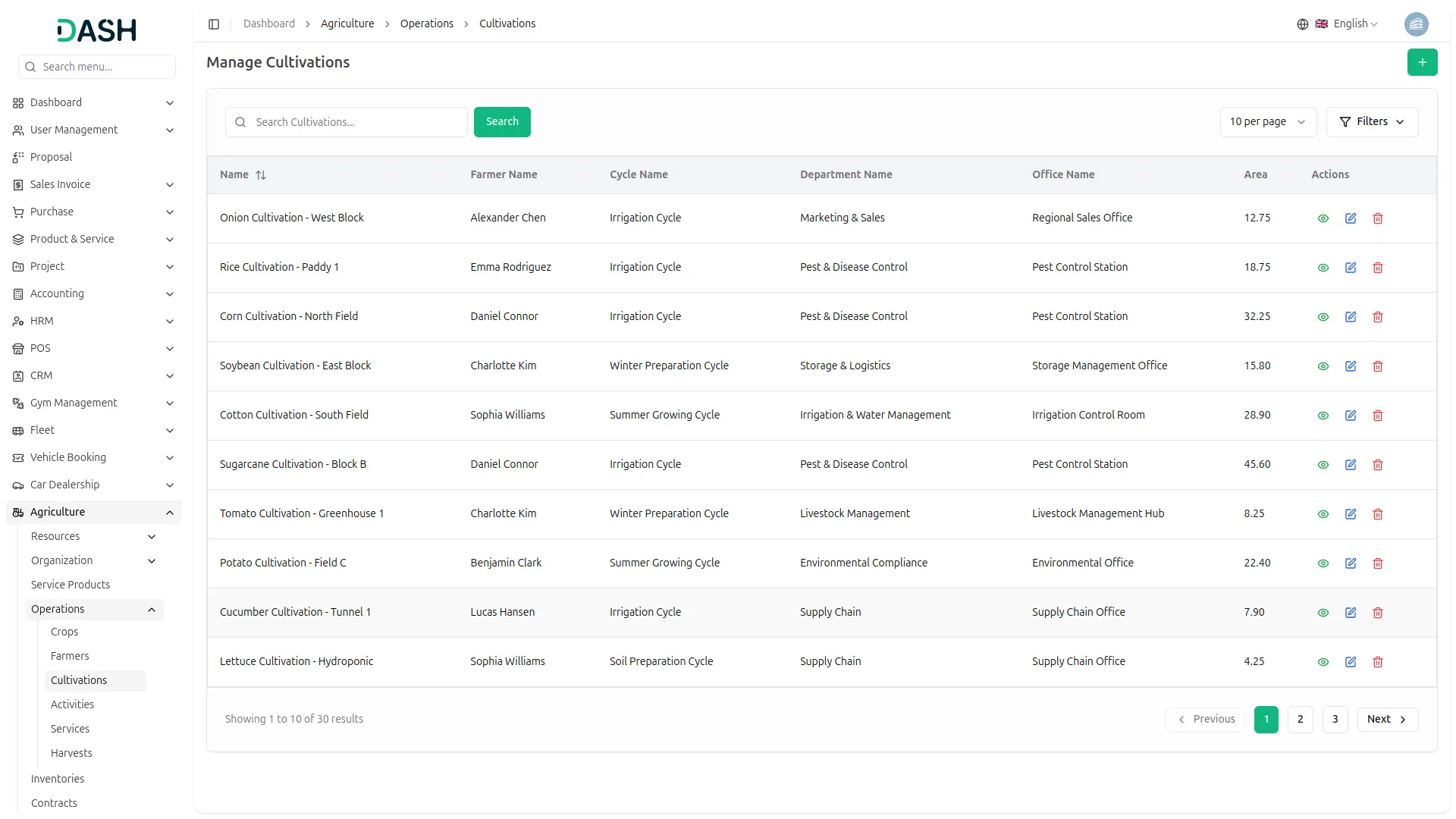Open Harvests in the Operations submenu
1456x819 pixels.
(71, 753)
